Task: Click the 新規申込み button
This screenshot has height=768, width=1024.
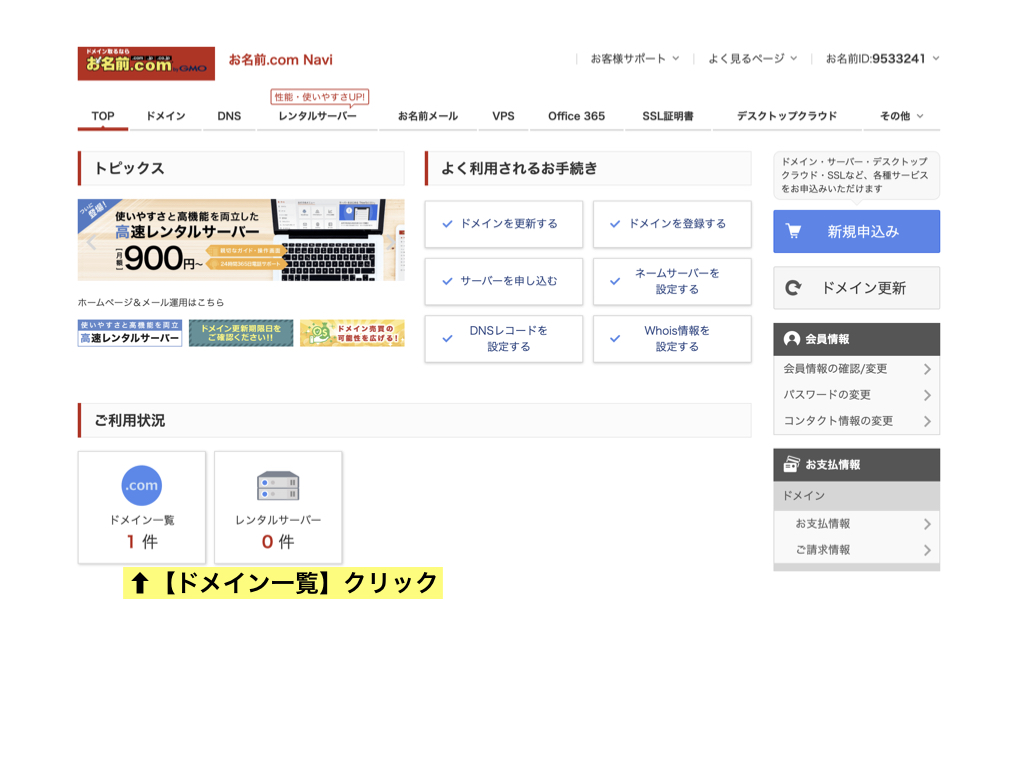Action: (856, 231)
